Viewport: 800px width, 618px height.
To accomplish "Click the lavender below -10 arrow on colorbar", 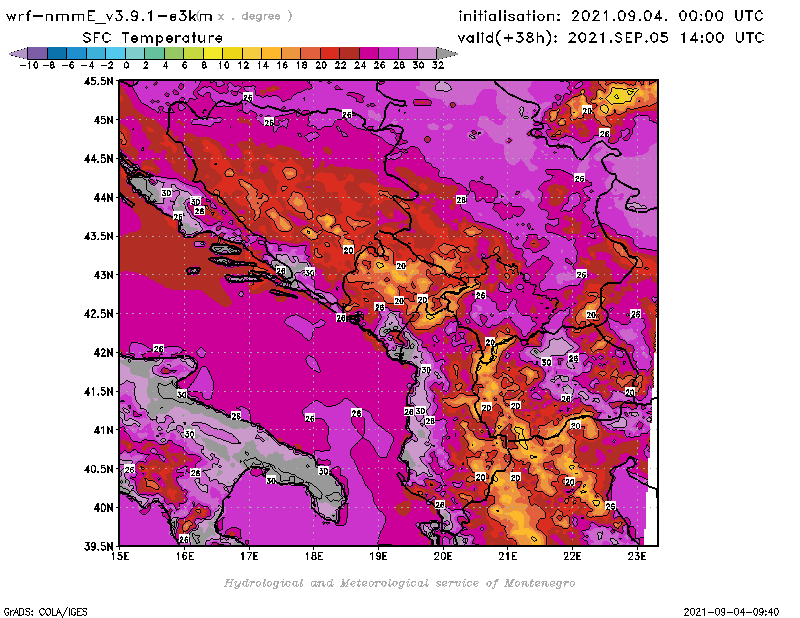I will click(18, 54).
